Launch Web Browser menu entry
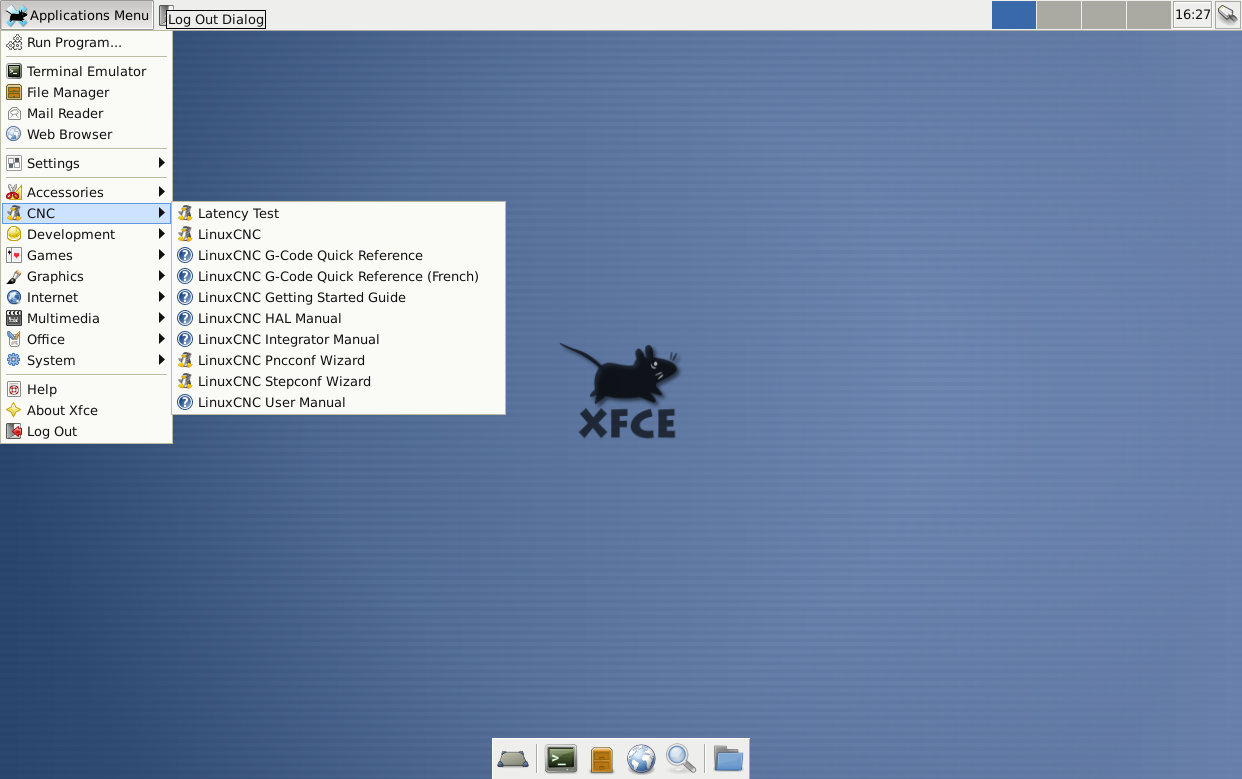This screenshot has height=779, width=1242. pos(87,134)
